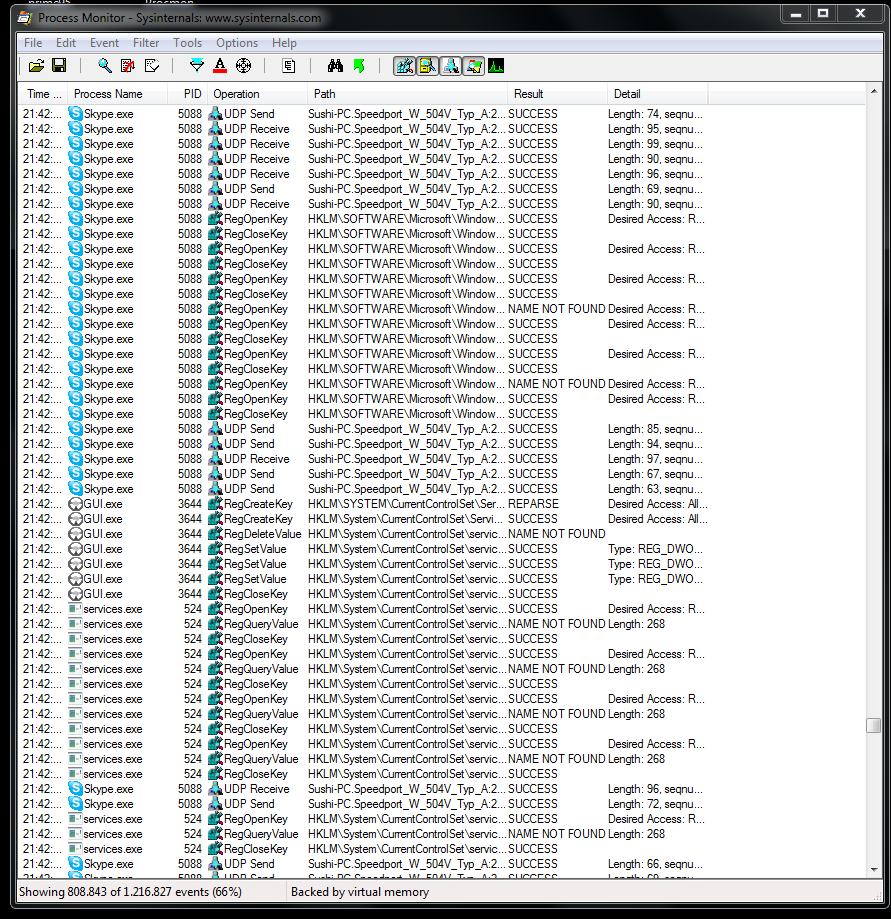Open the Tools menu
This screenshot has height=919, width=891.
tap(188, 43)
